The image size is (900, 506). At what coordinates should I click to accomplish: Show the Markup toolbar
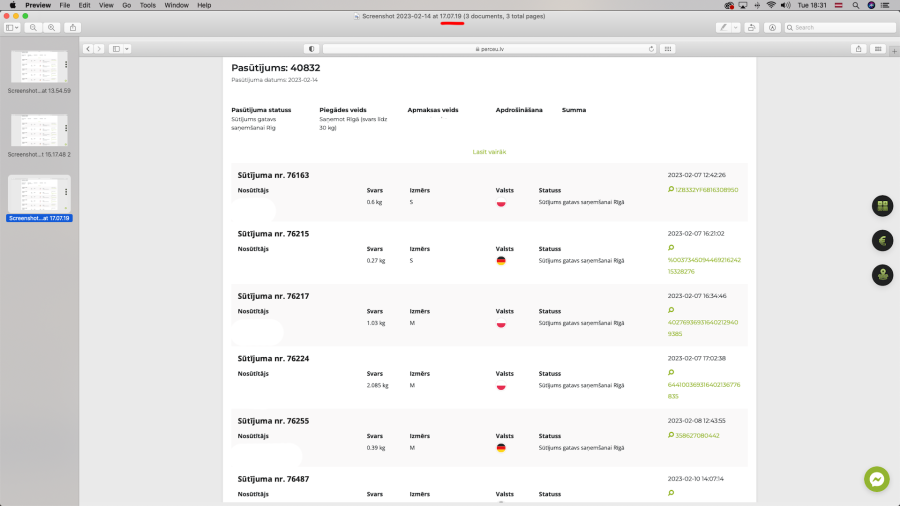tap(772, 28)
